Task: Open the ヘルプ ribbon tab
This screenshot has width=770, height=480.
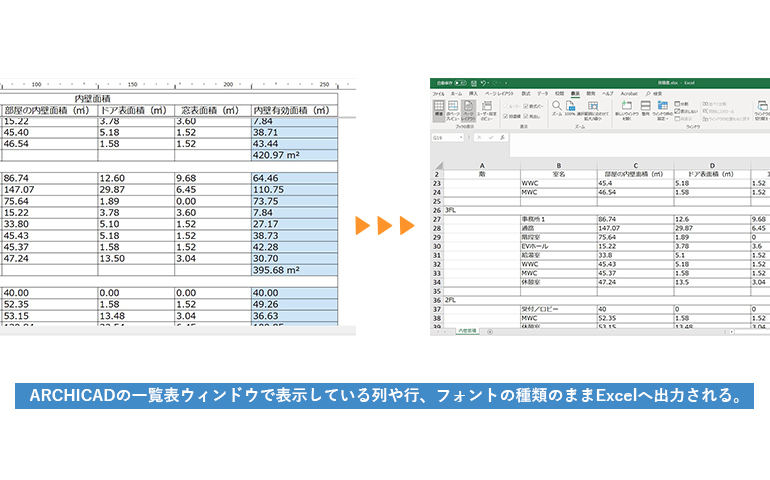Action: click(x=607, y=94)
